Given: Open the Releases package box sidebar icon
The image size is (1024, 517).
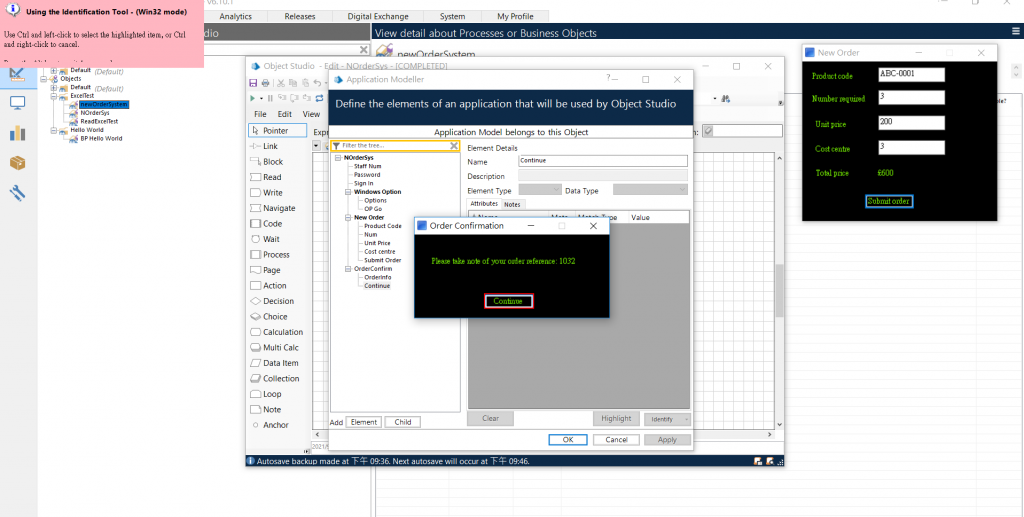Looking at the screenshot, I should (x=18, y=163).
